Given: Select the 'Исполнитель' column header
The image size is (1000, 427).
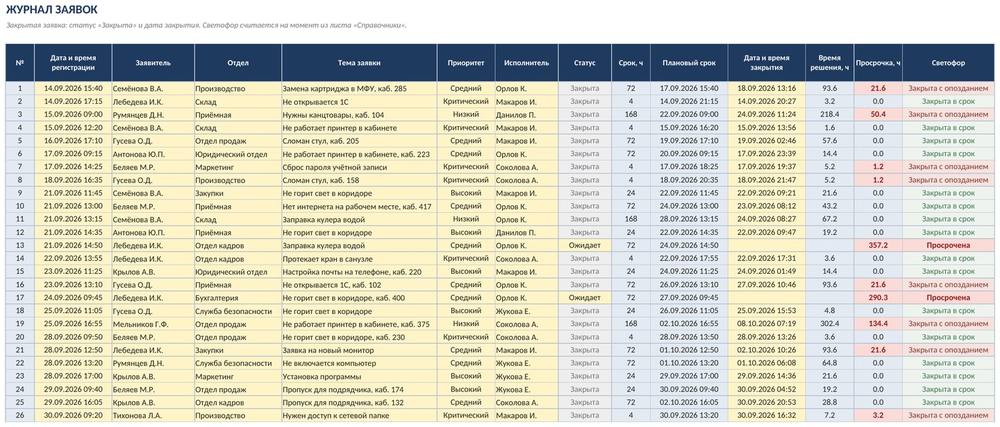Looking at the screenshot, I should pos(526,63).
